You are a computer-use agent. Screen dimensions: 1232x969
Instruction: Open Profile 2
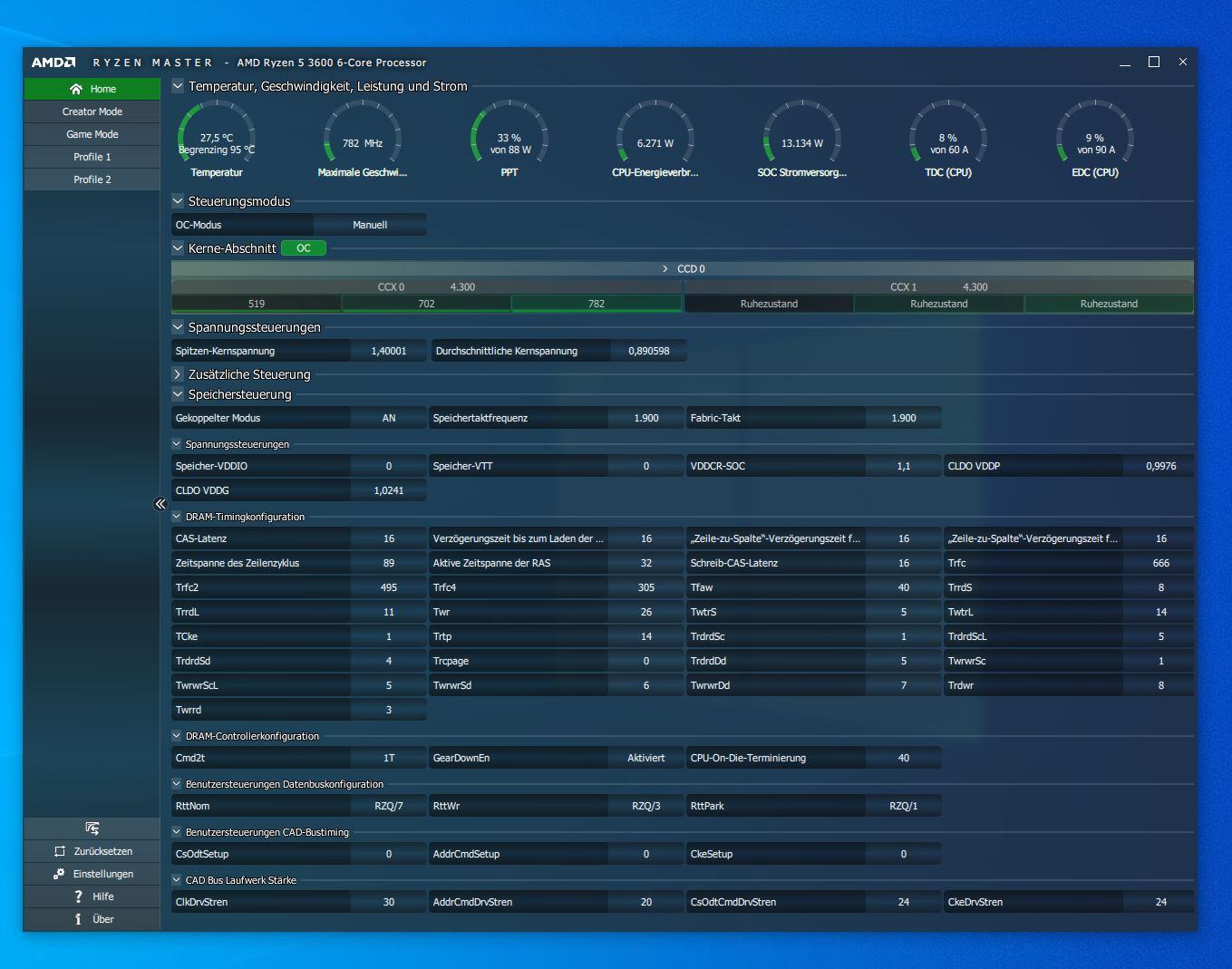[x=92, y=179]
